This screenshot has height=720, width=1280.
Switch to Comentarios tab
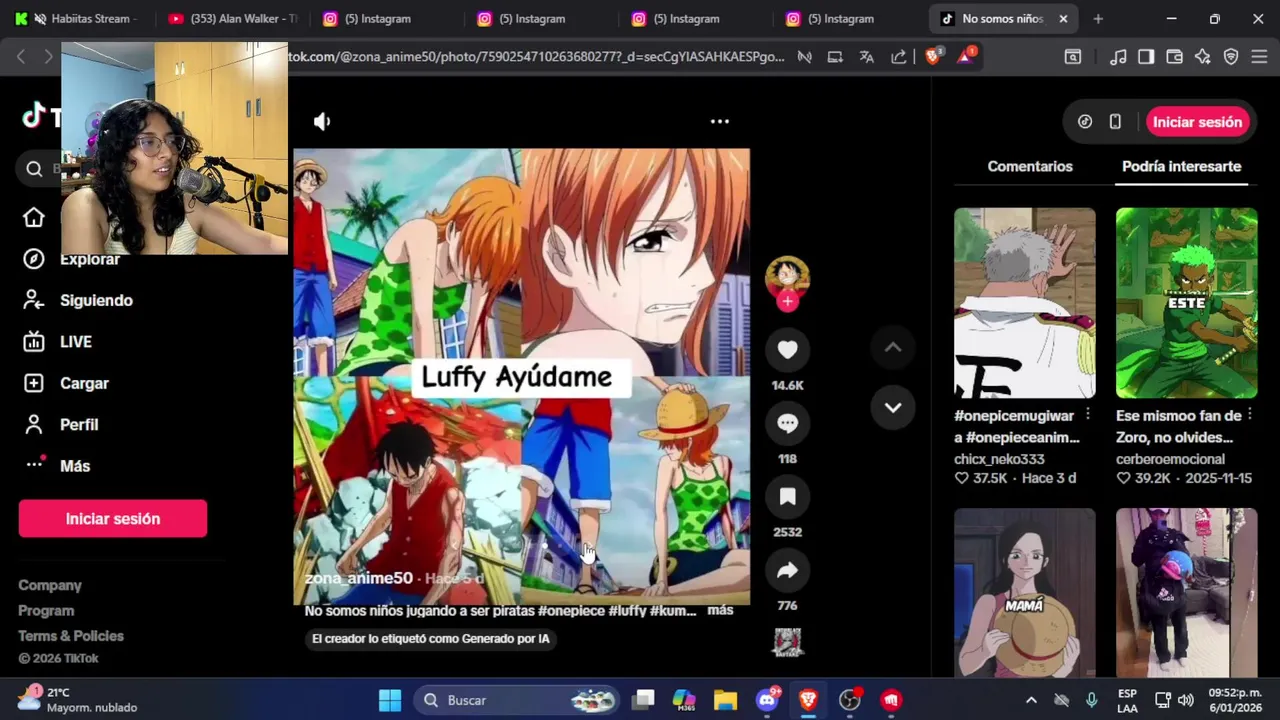coord(1030,167)
